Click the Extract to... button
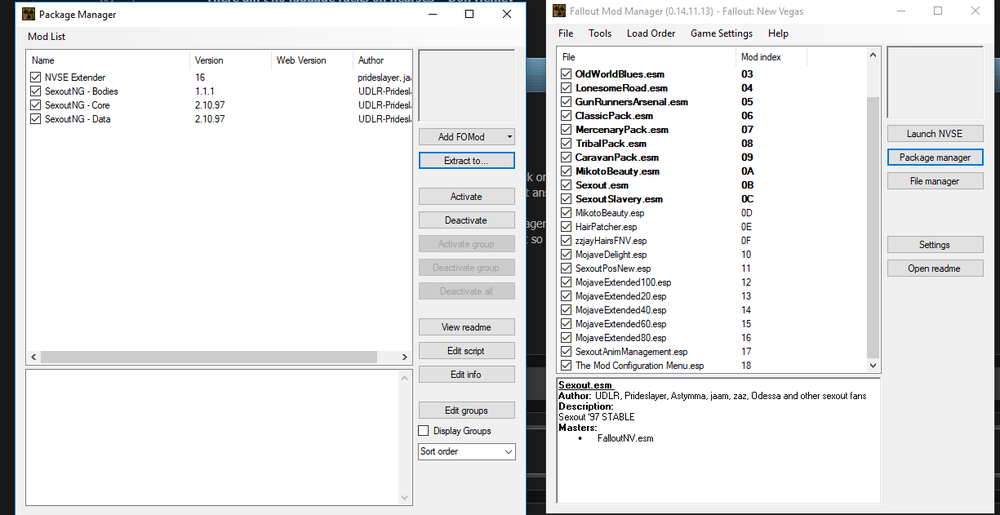This screenshot has width=1000, height=515. point(466,161)
